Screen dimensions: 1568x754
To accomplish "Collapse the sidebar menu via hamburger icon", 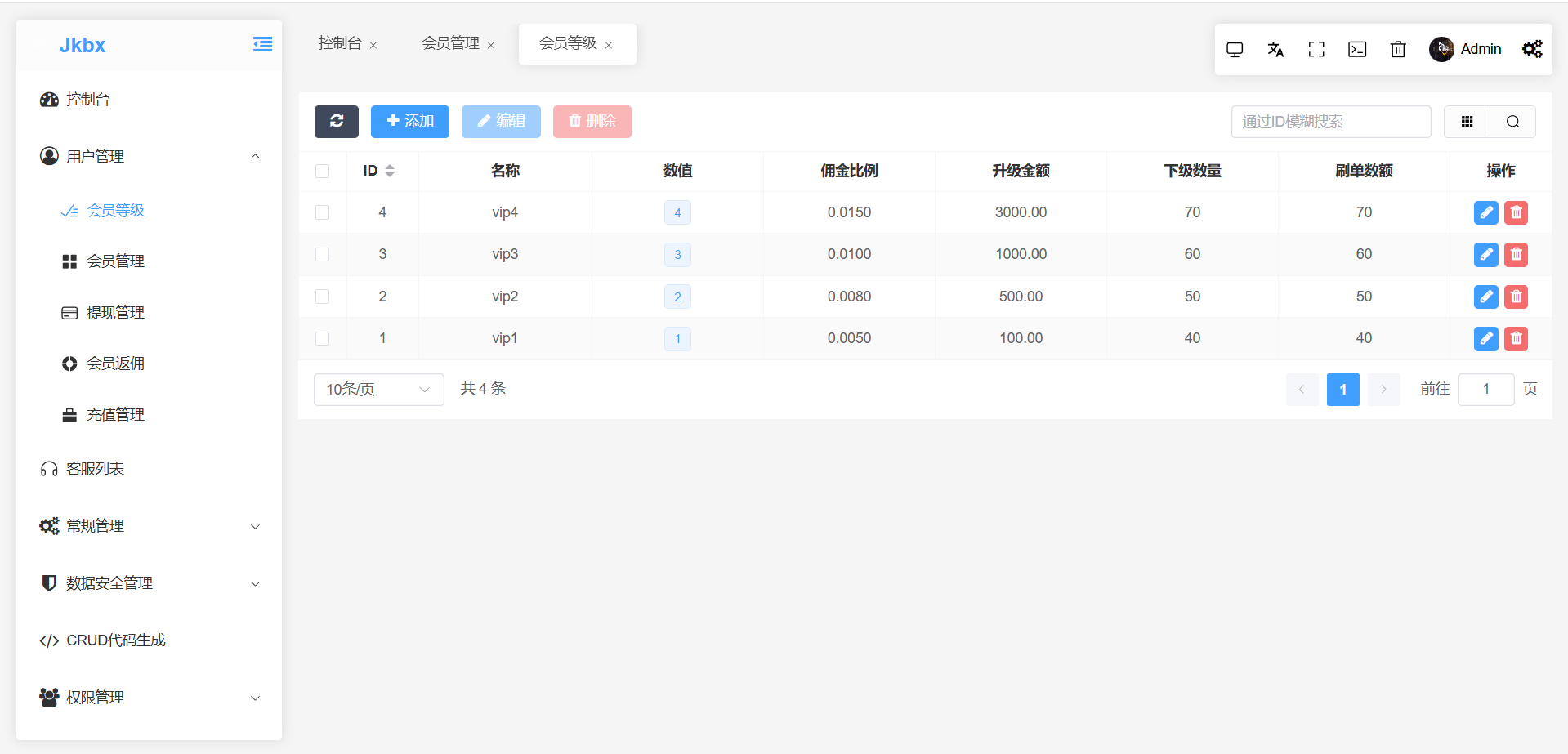I will click(x=262, y=45).
